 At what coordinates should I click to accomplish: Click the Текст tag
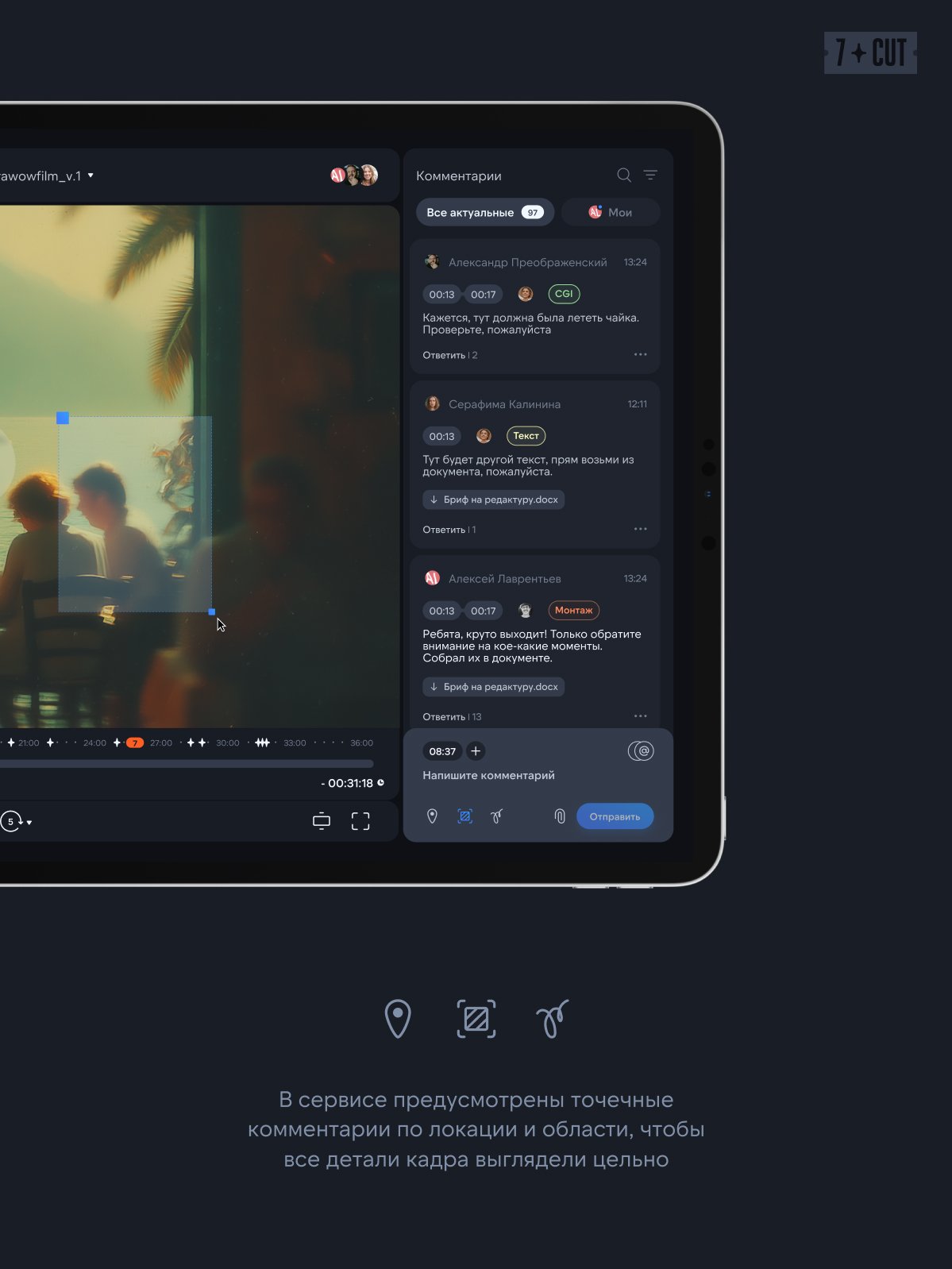pos(526,436)
